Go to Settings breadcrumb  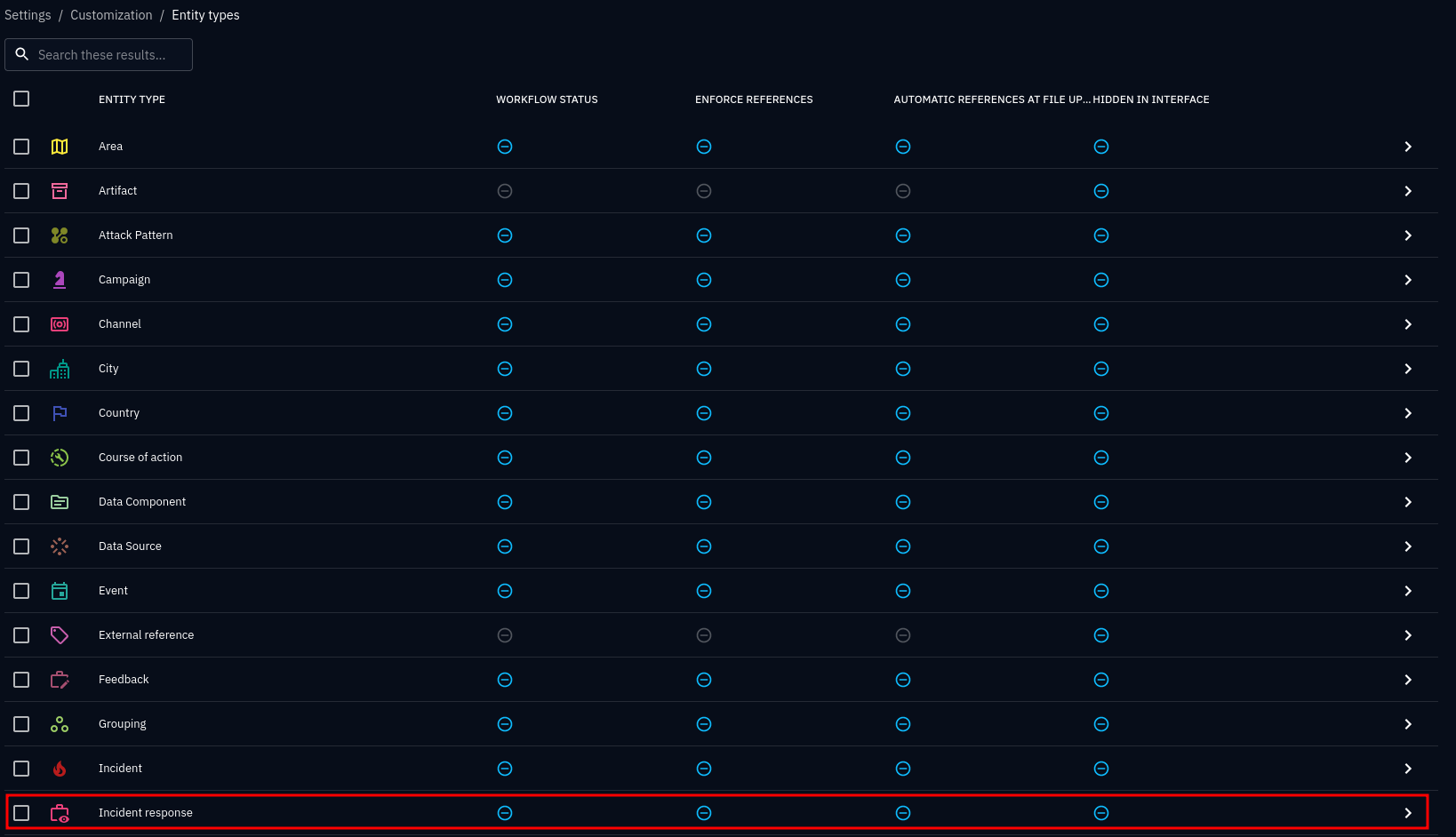[28, 15]
